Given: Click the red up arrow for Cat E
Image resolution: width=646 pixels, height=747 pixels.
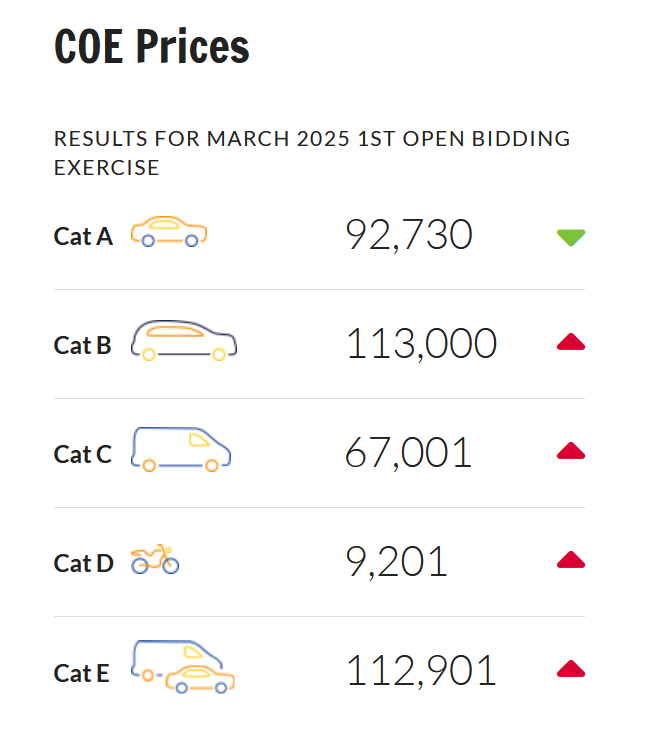Looking at the screenshot, I should (571, 668).
